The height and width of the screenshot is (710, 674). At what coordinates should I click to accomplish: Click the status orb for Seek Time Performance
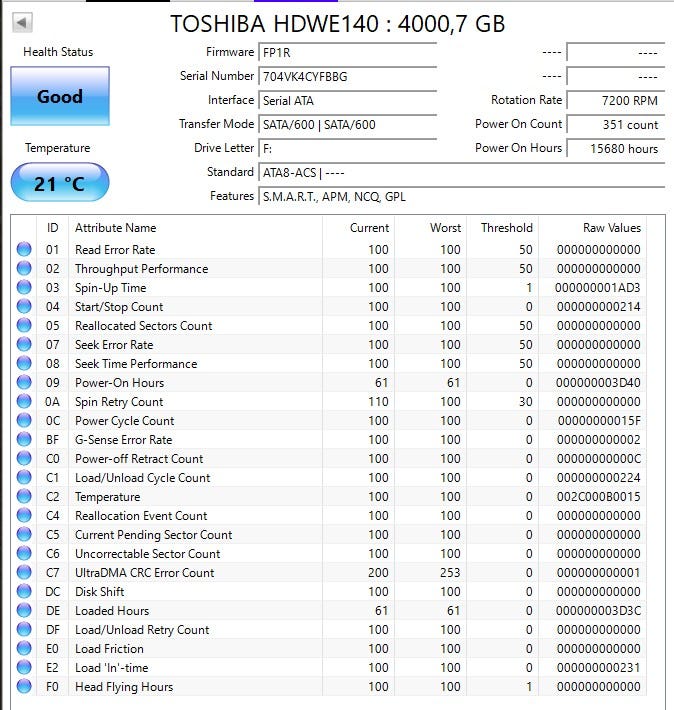(x=24, y=363)
